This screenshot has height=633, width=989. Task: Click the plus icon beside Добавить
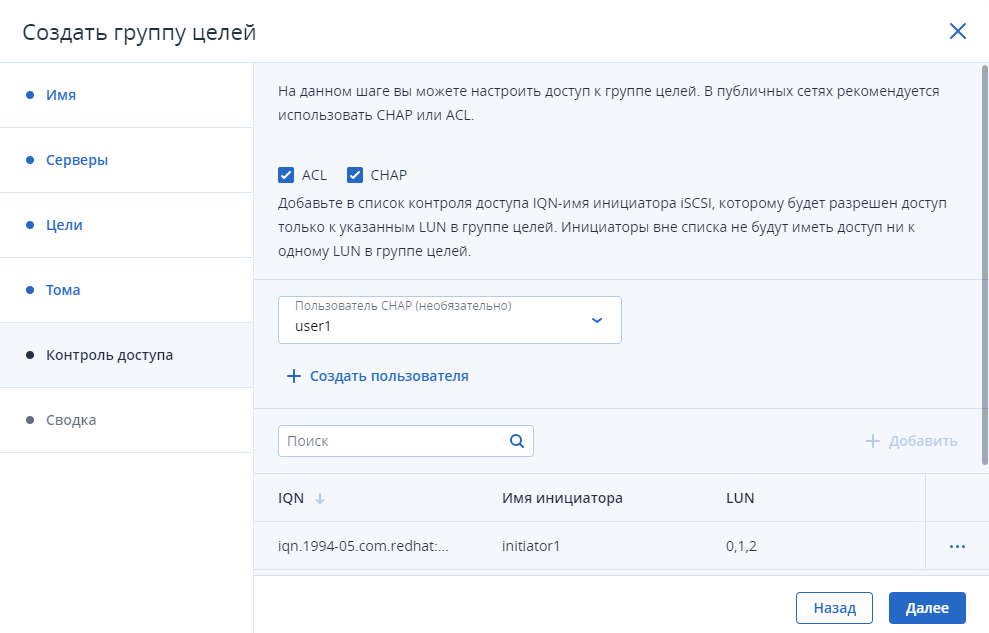872,441
